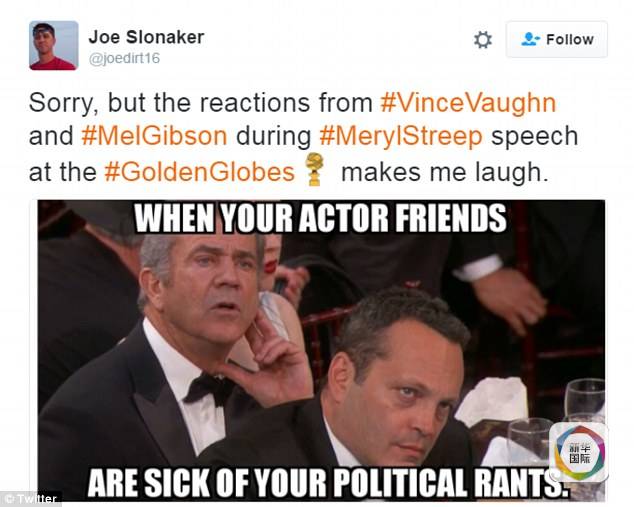This screenshot has width=634, height=507.
Task: Click the 'WHEN YOUR ACTOR FRIENDS' caption
Action: [x=320, y=218]
